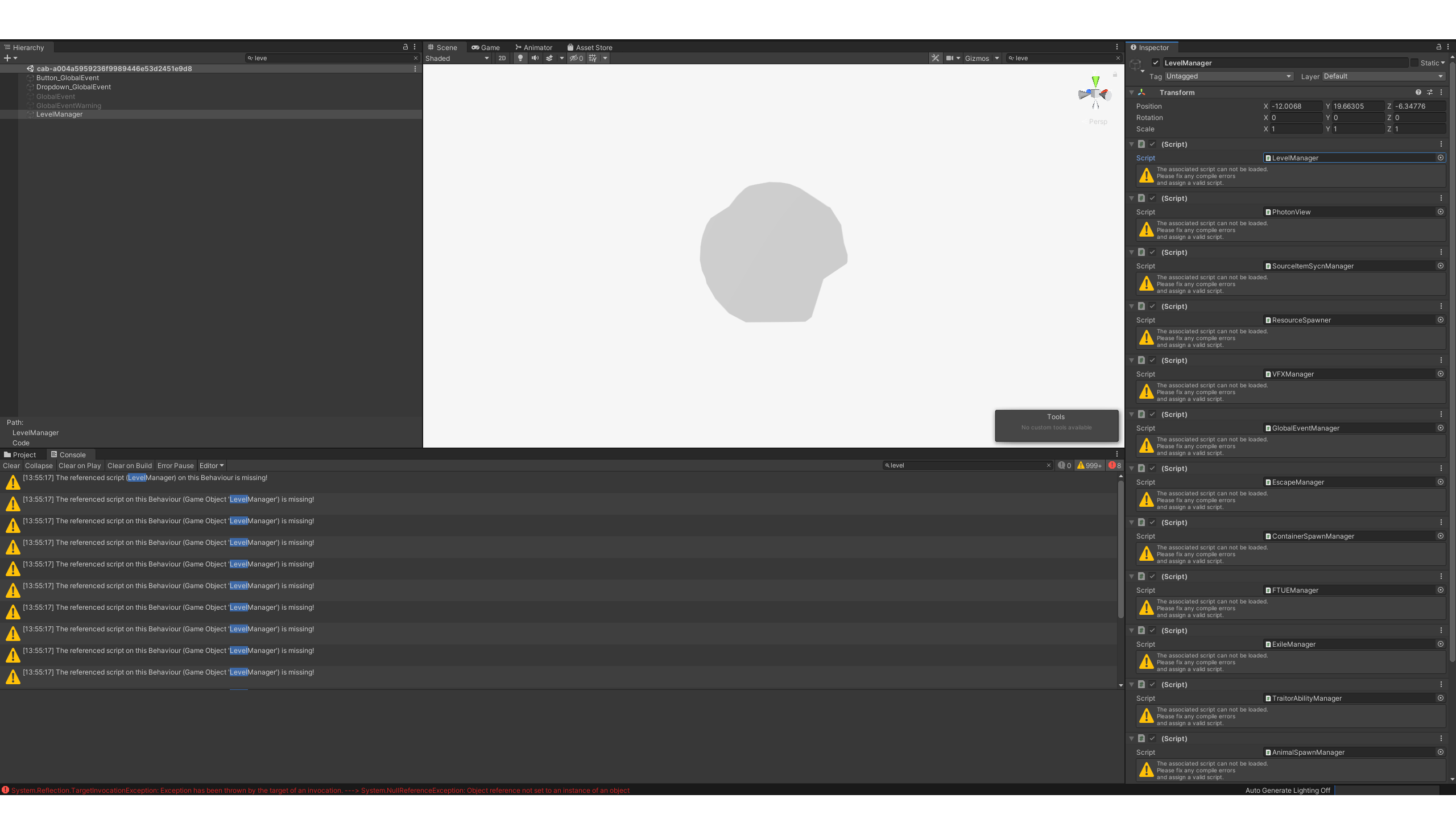Open the Tag Untagged dropdown
This screenshot has width=1456, height=819.
[1228, 76]
